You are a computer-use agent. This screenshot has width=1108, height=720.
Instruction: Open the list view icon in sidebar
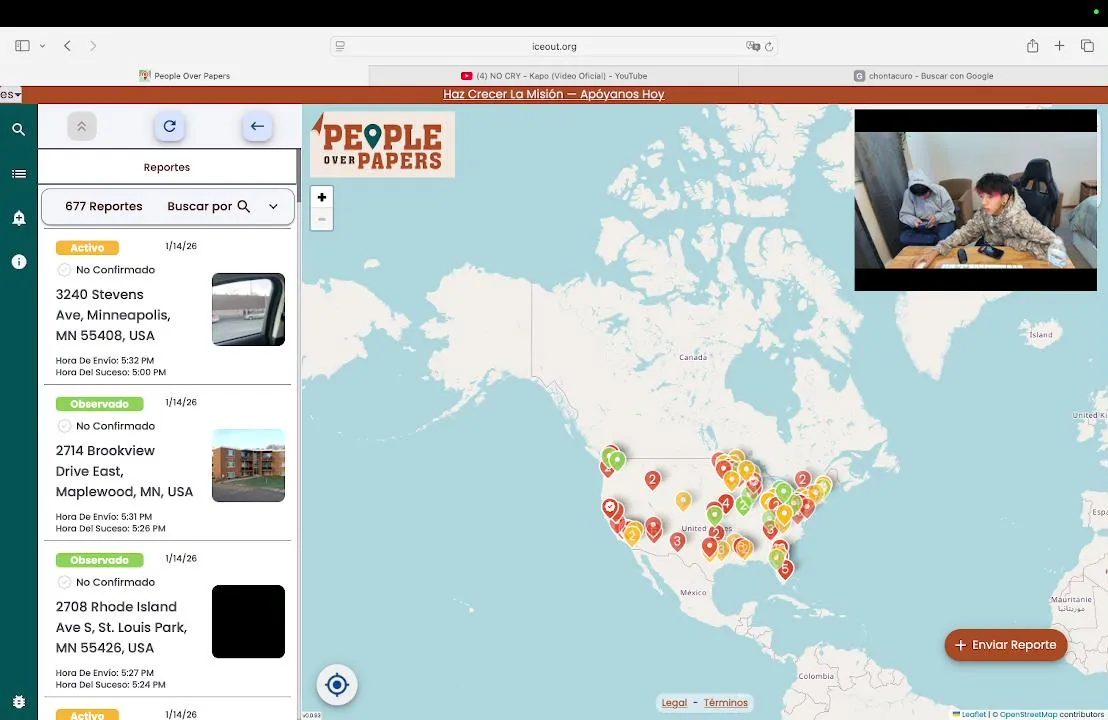19,174
